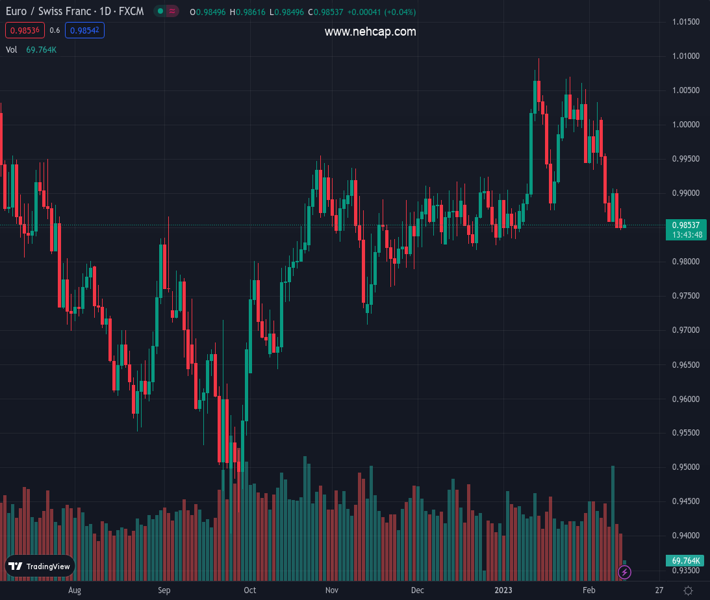The width and height of the screenshot is (710, 600).
Task: Click the green market status dot
Action: [x=160, y=12]
